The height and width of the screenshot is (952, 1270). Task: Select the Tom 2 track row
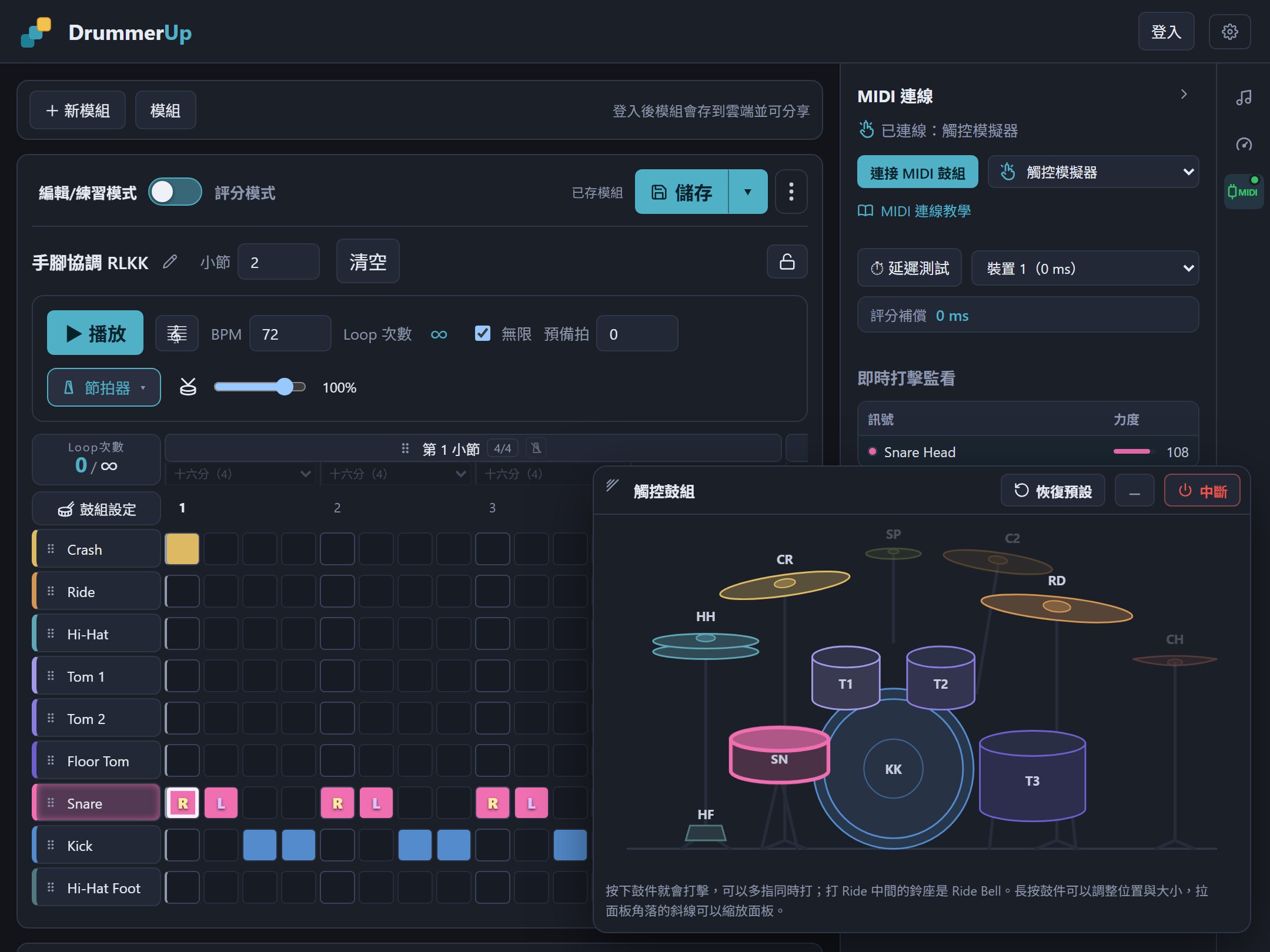[96, 718]
